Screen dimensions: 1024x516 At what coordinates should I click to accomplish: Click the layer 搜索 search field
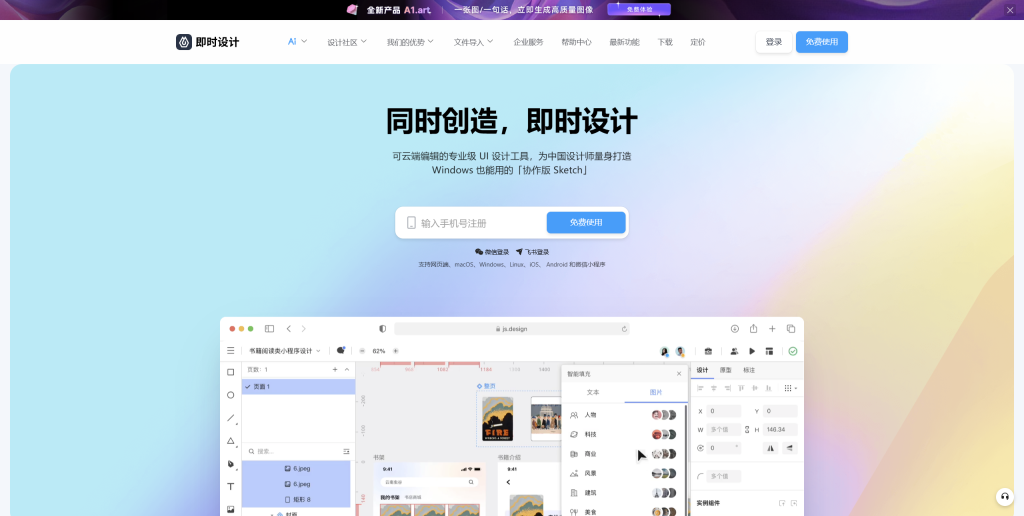point(292,451)
